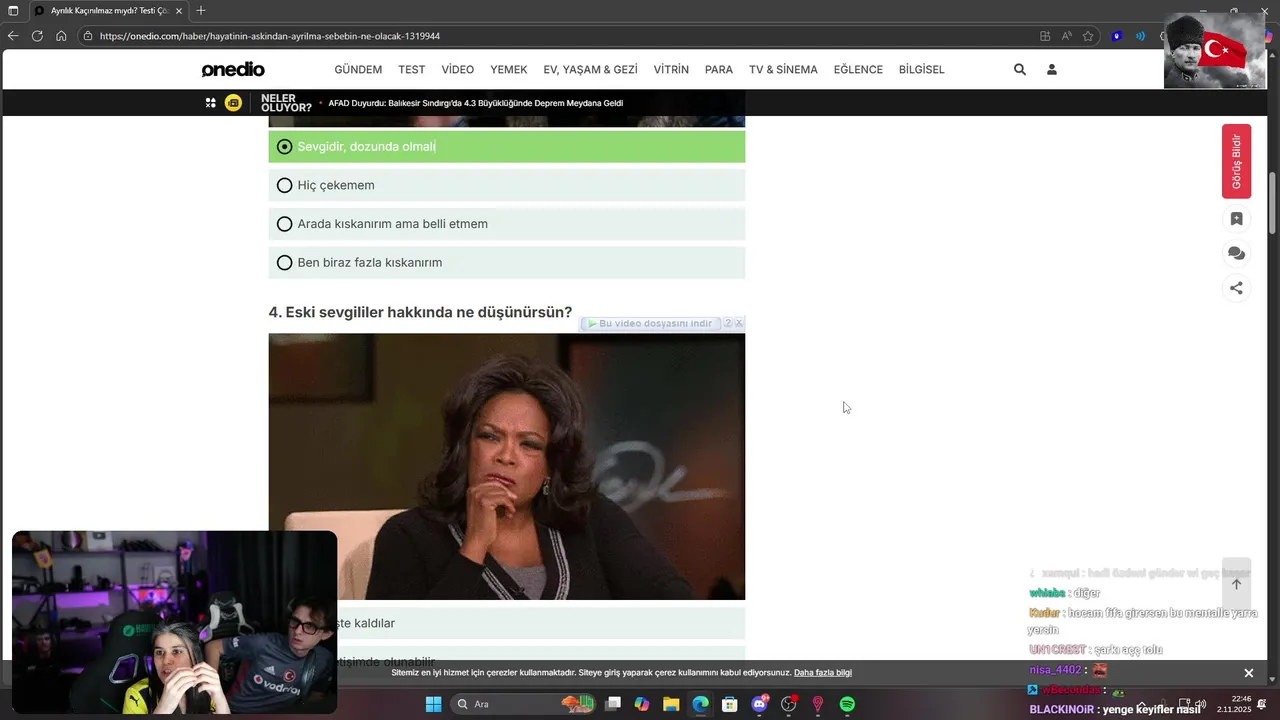
Task: Open Spotify from taskbar
Action: coord(847,704)
